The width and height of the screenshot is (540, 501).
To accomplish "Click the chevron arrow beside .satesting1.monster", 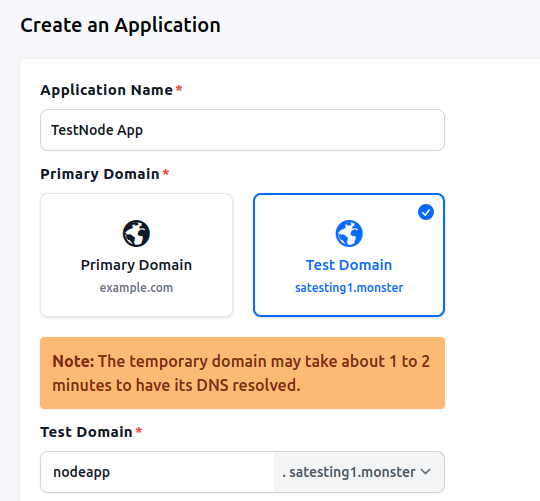I will point(426,471).
